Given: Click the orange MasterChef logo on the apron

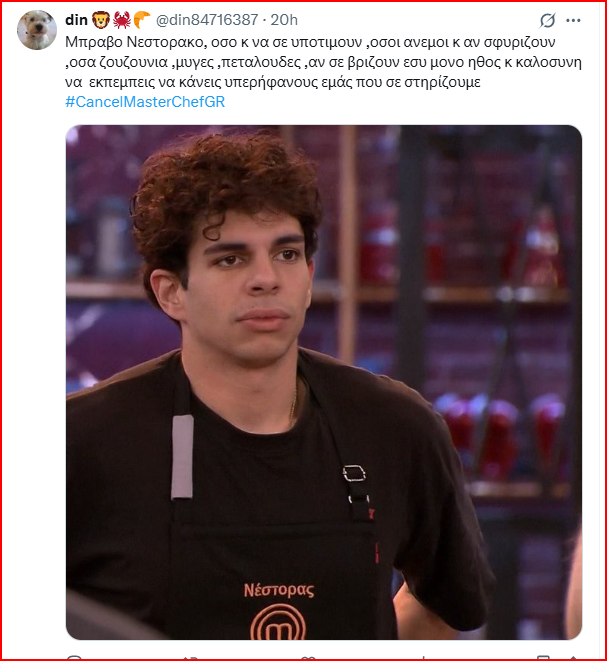Looking at the screenshot, I should click(278, 622).
